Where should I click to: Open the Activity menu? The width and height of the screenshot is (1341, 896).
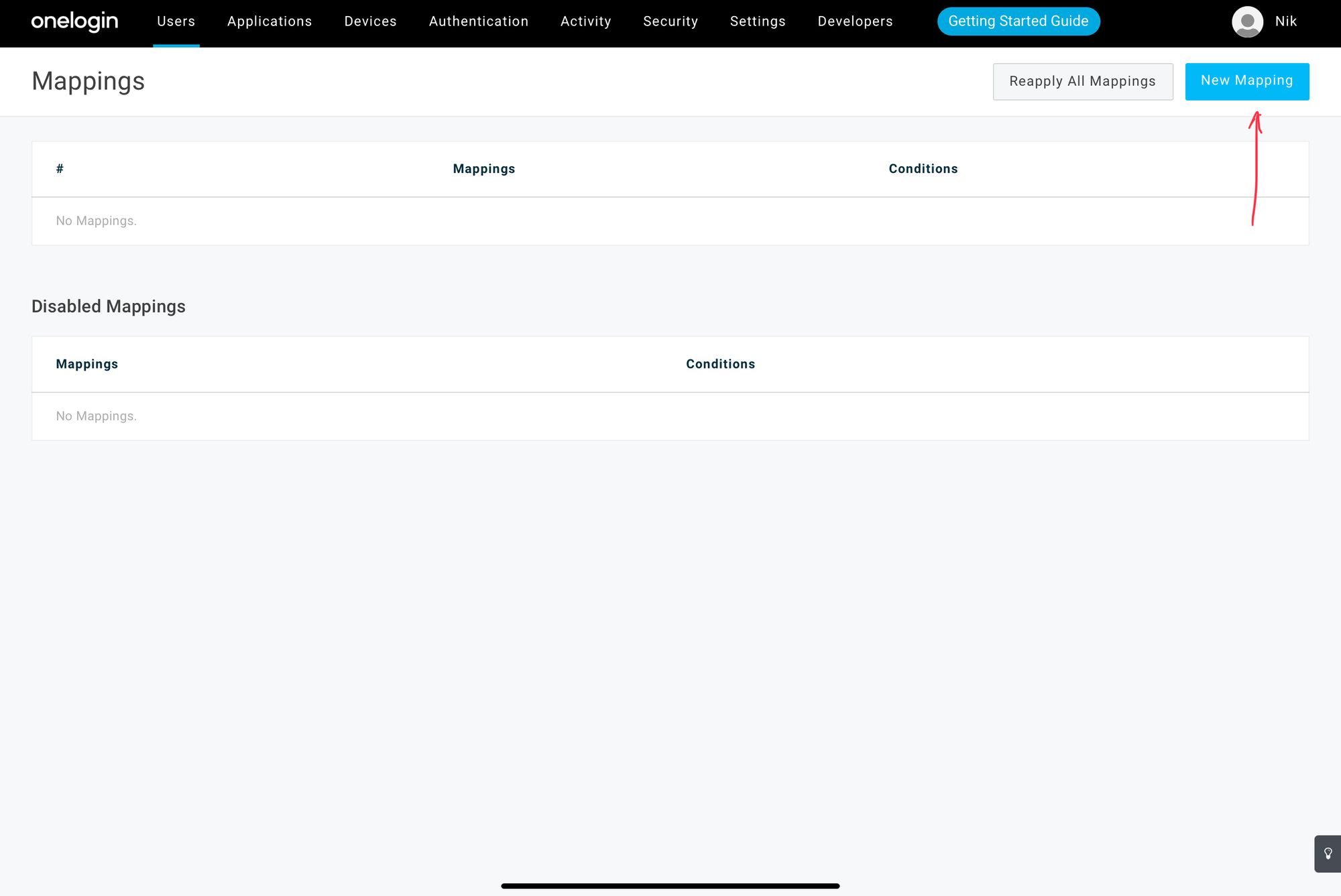coord(585,21)
